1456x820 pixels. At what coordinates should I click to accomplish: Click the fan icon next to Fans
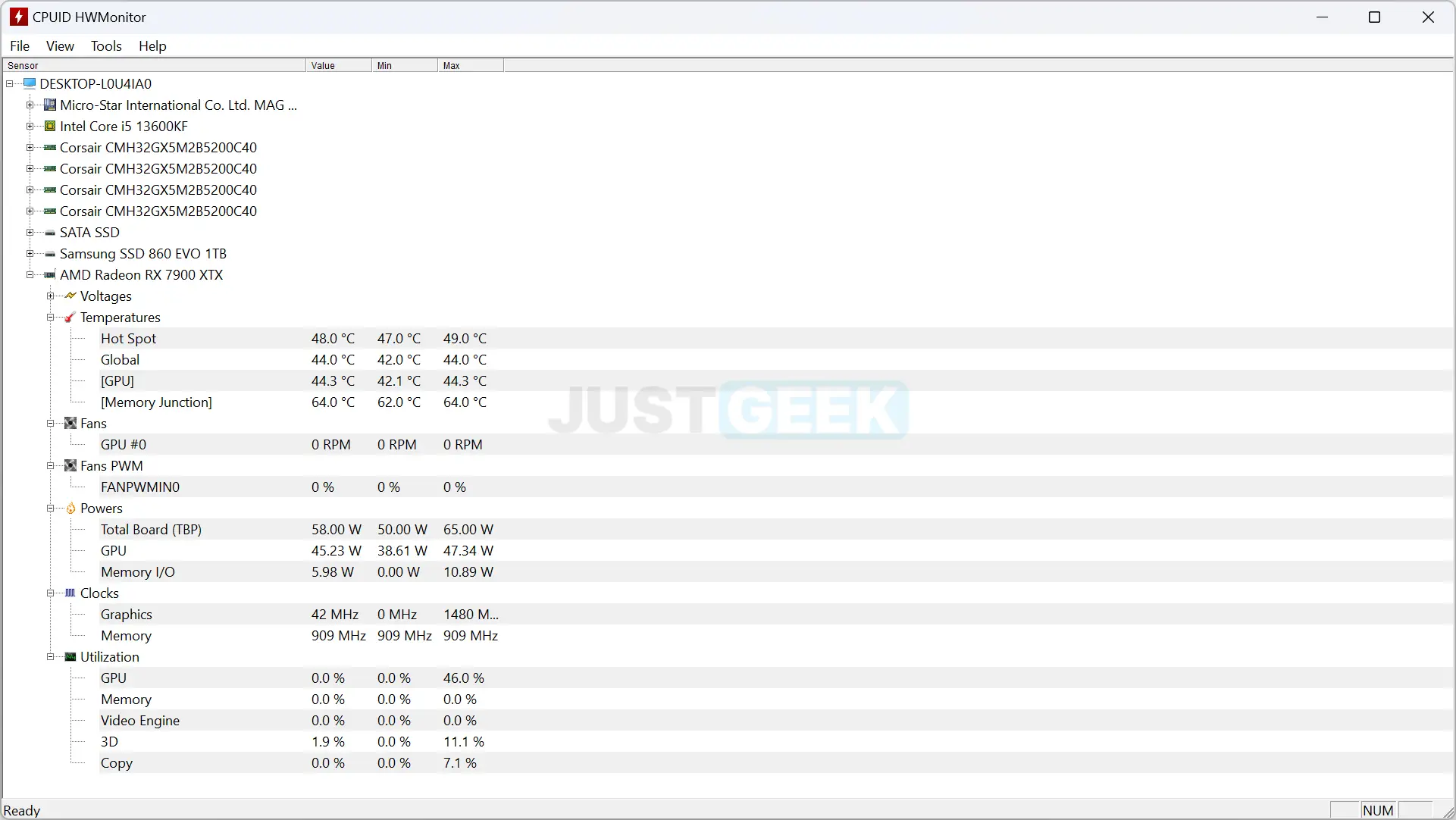[70, 424]
